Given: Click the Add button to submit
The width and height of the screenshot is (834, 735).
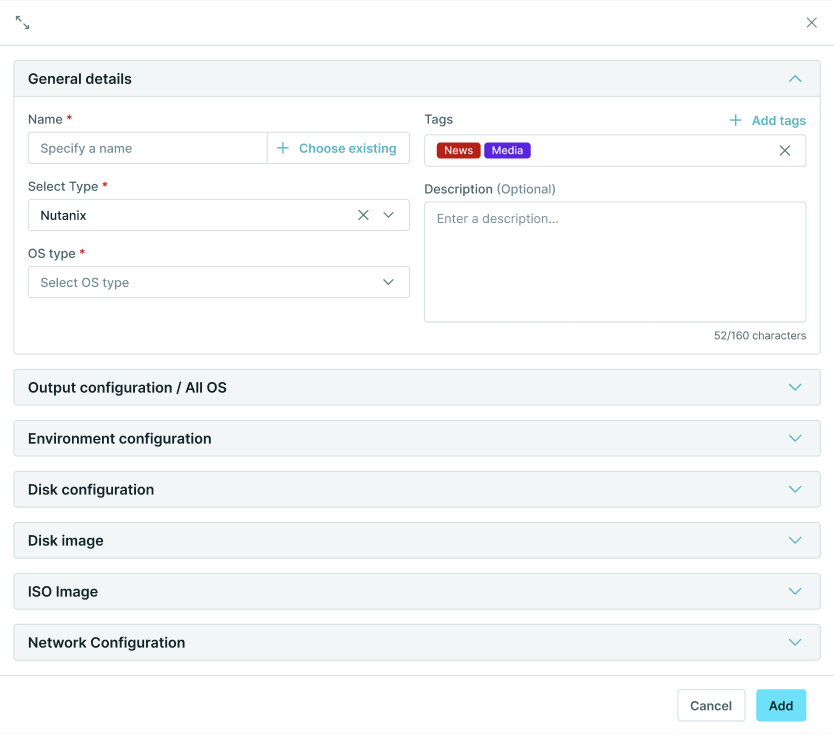Looking at the screenshot, I should (781, 705).
